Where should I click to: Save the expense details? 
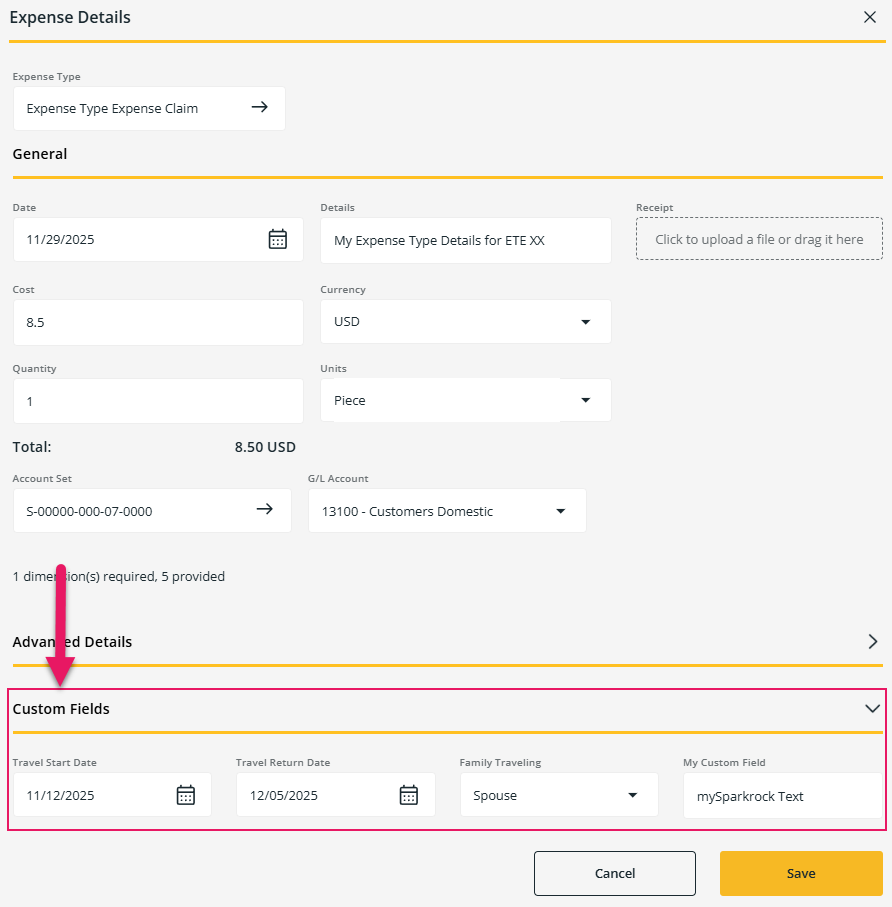pyautogui.click(x=800, y=873)
